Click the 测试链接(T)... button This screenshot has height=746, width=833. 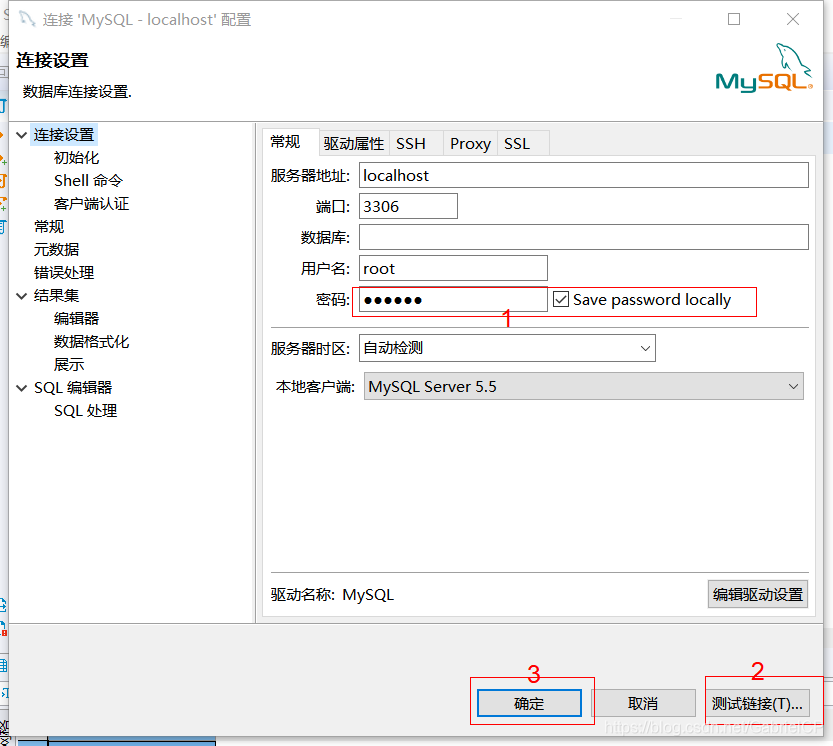tap(758, 703)
